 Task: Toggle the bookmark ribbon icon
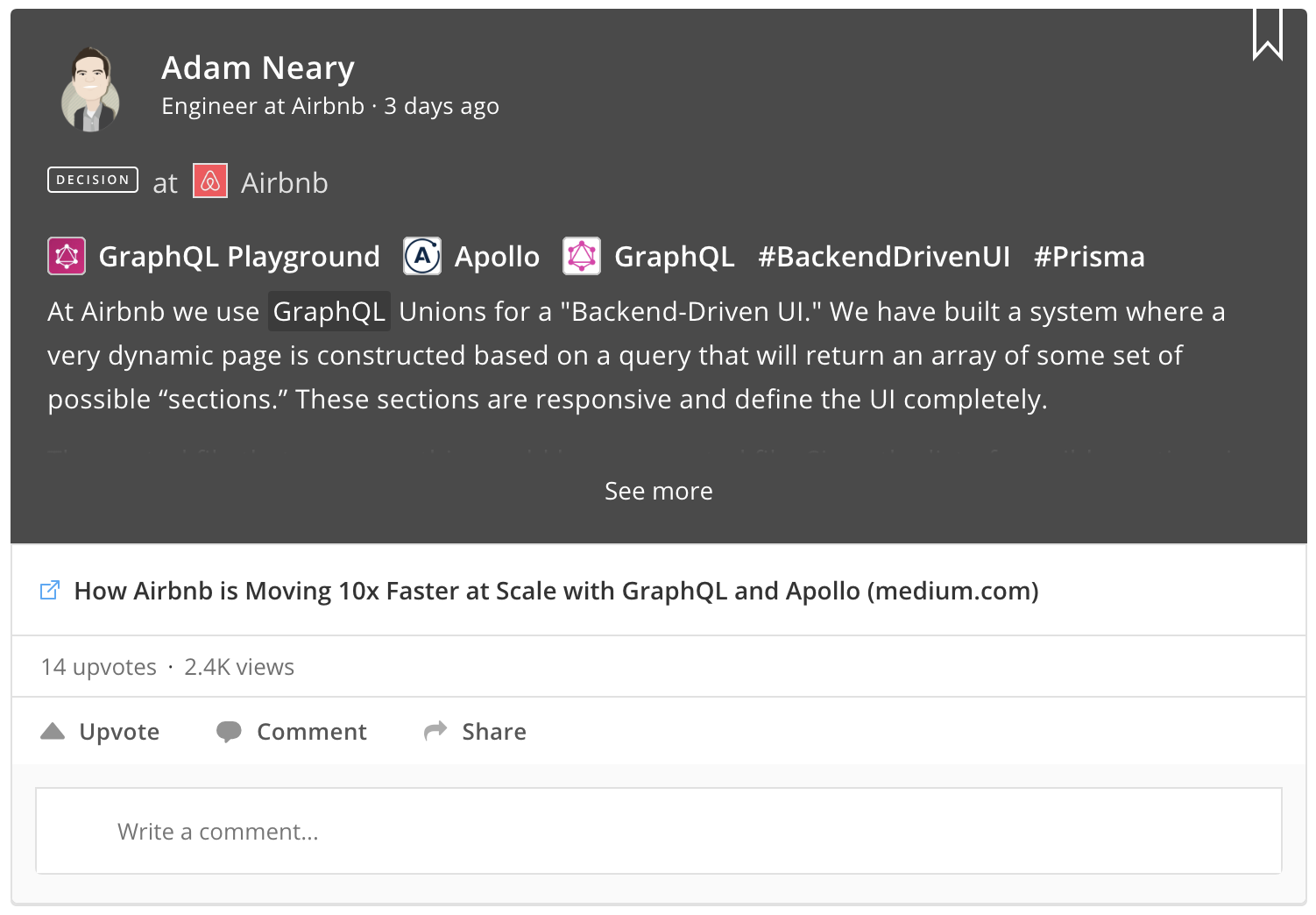(x=1267, y=34)
